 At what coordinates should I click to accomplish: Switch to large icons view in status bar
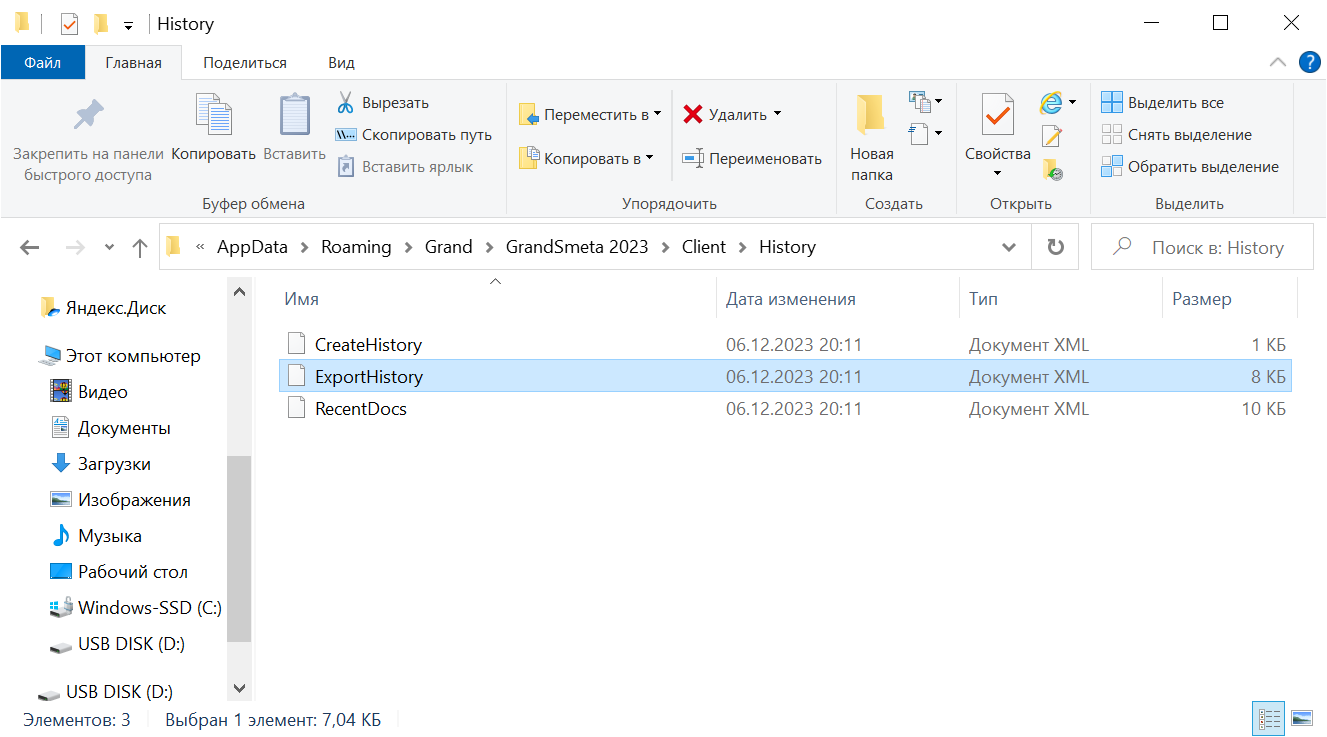point(1301,719)
